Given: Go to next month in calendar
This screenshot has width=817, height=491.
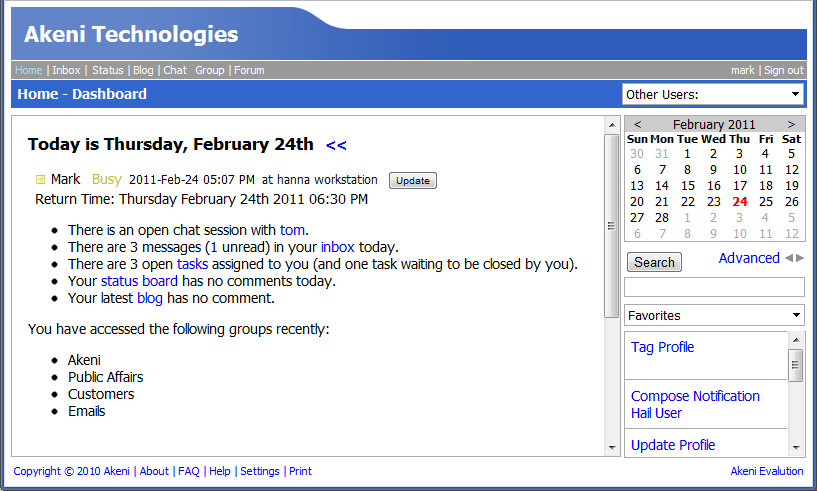Looking at the screenshot, I should coord(791,125).
